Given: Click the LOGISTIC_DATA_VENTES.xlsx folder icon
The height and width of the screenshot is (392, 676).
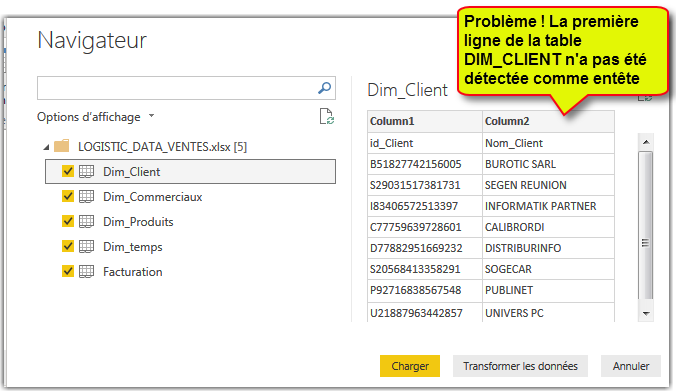Looking at the screenshot, I should [62, 146].
